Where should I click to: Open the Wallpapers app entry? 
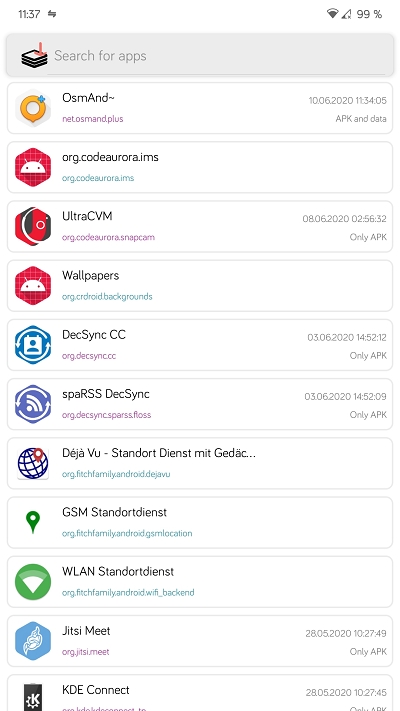tap(200, 286)
